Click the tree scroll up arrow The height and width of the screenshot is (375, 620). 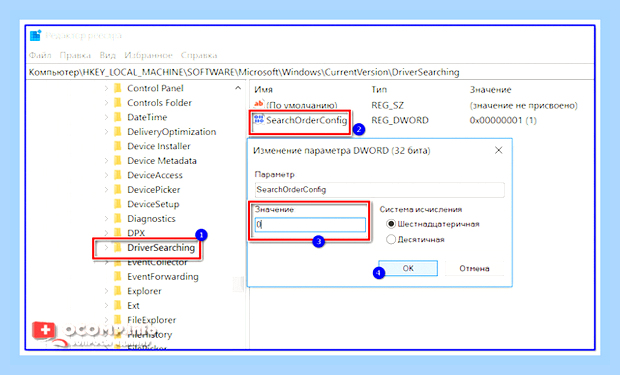[x=238, y=88]
